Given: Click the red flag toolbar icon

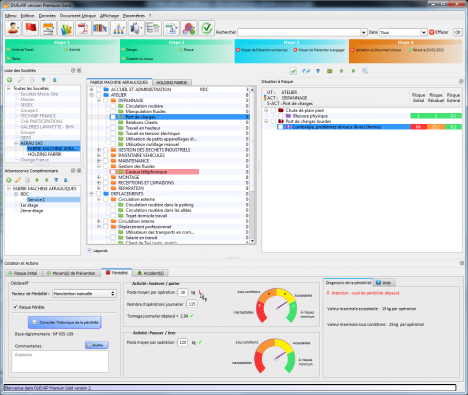Looking at the screenshot, I should (31, 28).
